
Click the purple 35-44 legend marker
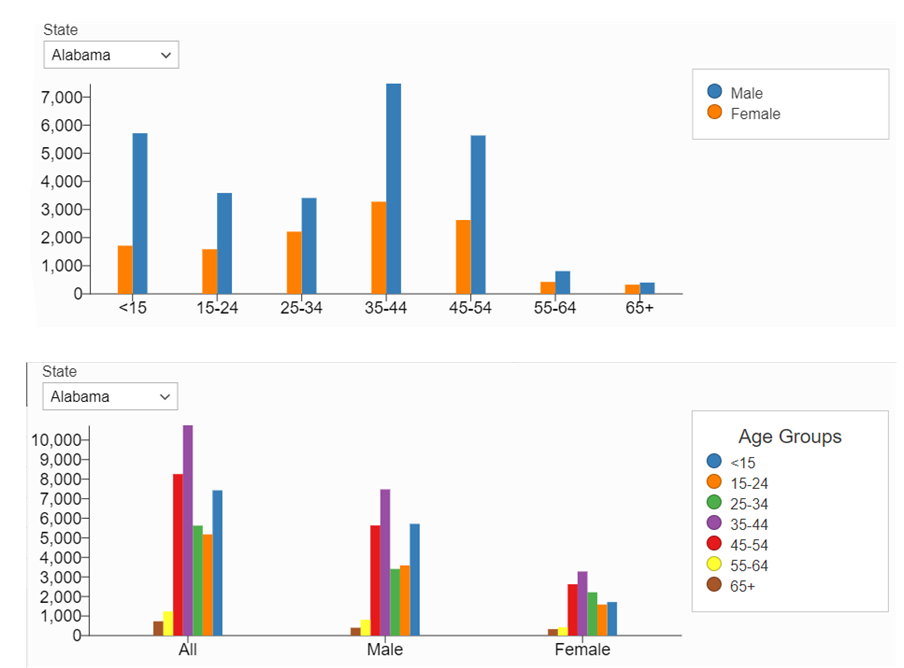(715, 524)
